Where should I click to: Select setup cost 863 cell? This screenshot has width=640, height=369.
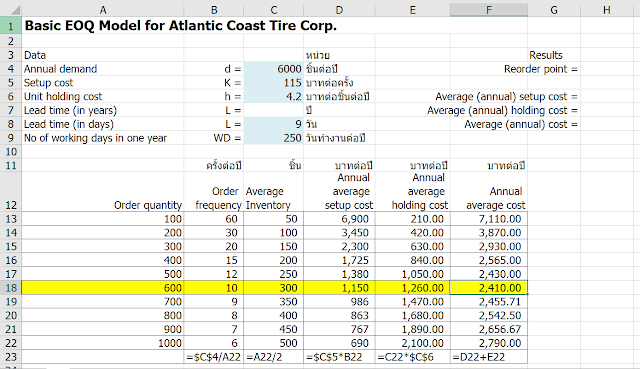339,315
